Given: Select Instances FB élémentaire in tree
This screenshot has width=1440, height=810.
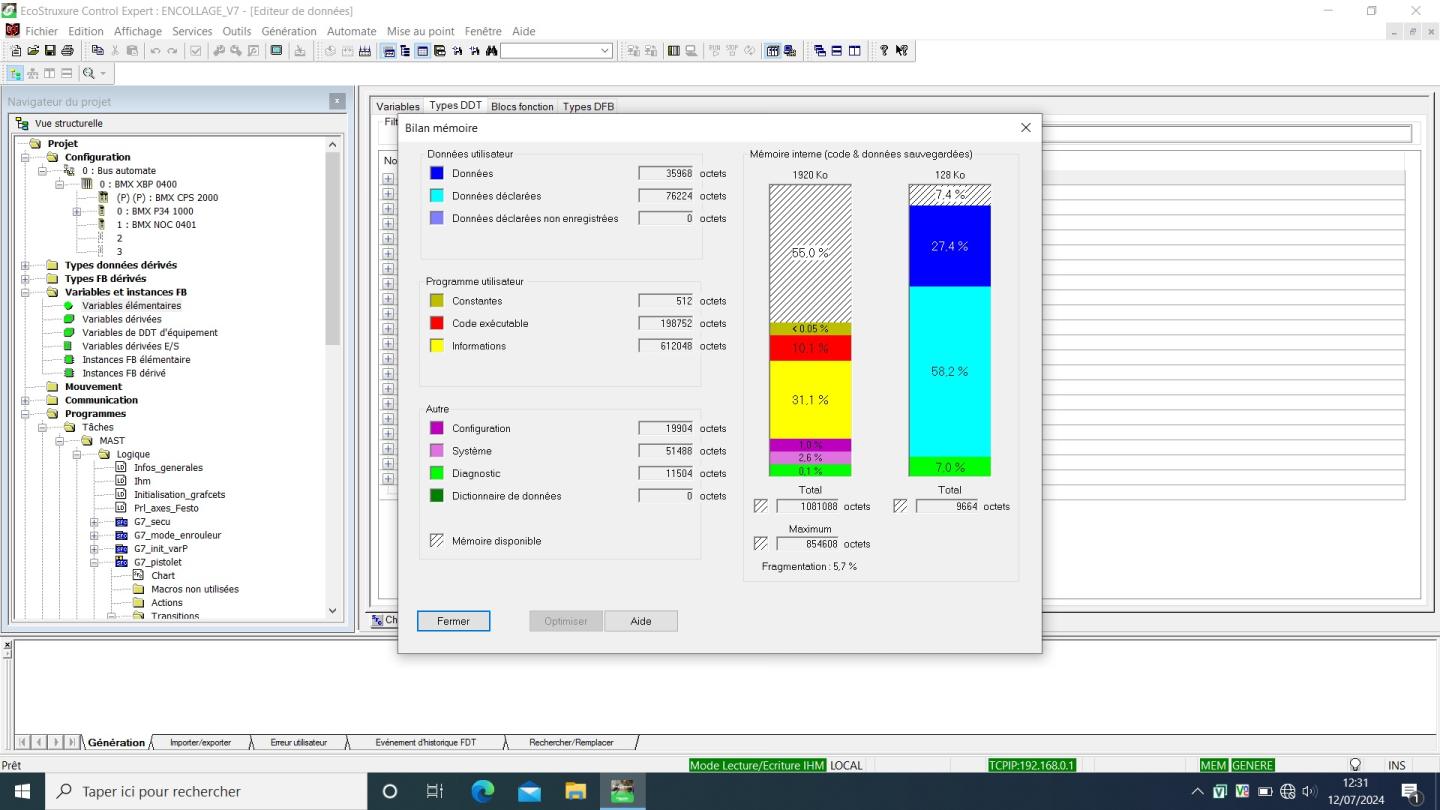Looking at the screenshot, I should coord(135,360).
